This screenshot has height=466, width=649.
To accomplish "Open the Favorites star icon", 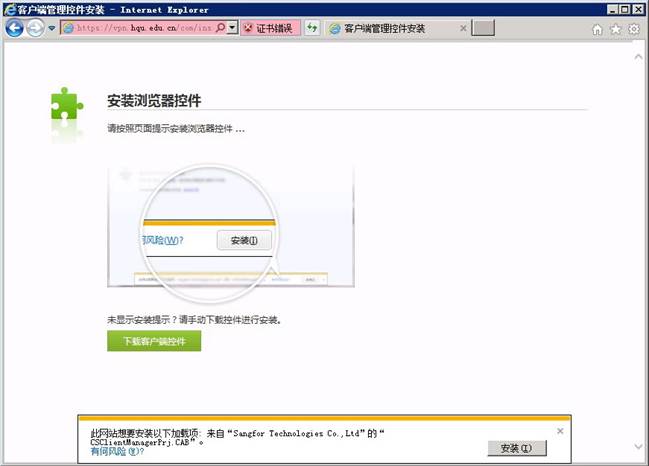I will coord(615,29).
